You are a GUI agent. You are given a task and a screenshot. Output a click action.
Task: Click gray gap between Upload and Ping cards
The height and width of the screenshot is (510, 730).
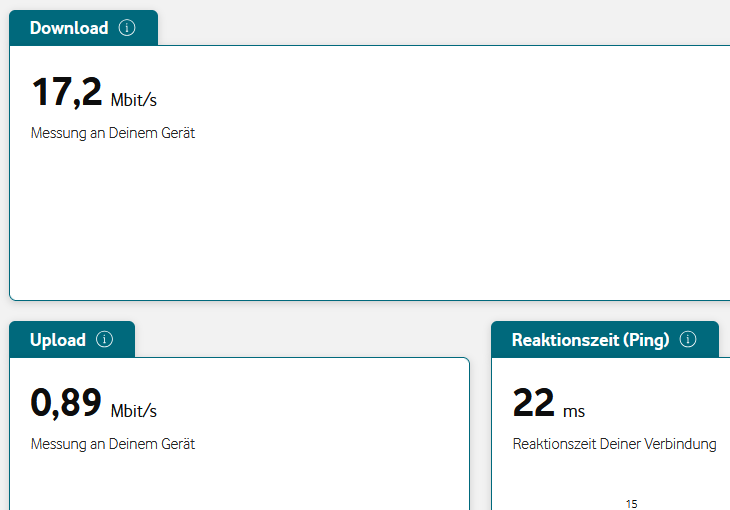coord(480,430)
